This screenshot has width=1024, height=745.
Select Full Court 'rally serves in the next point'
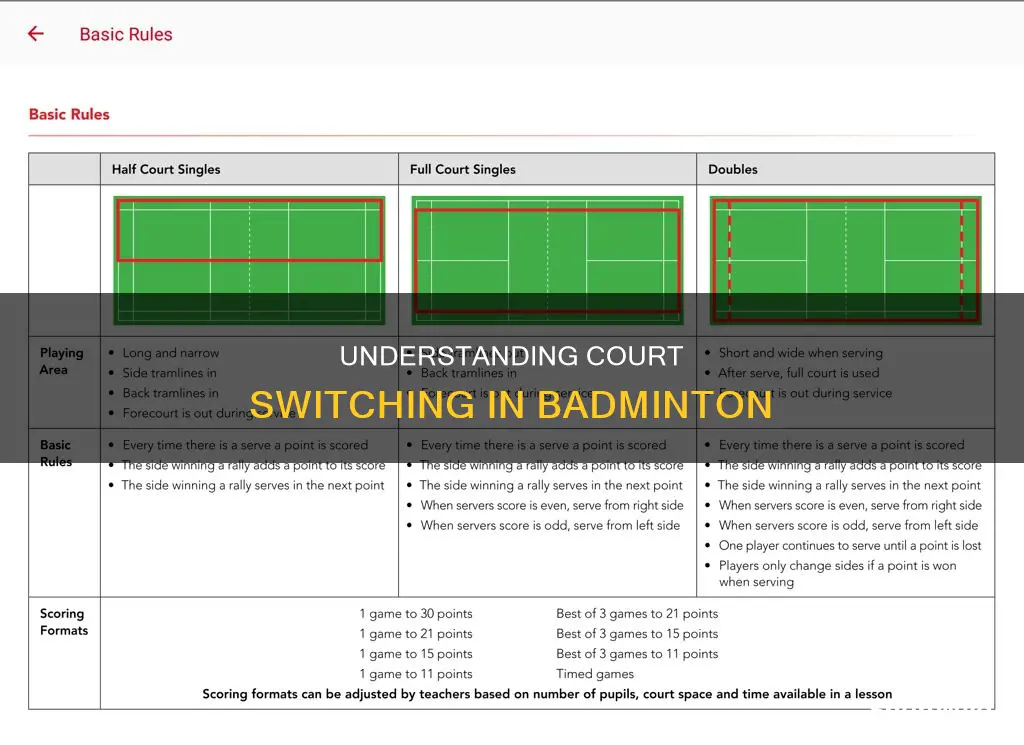[551, 485]
